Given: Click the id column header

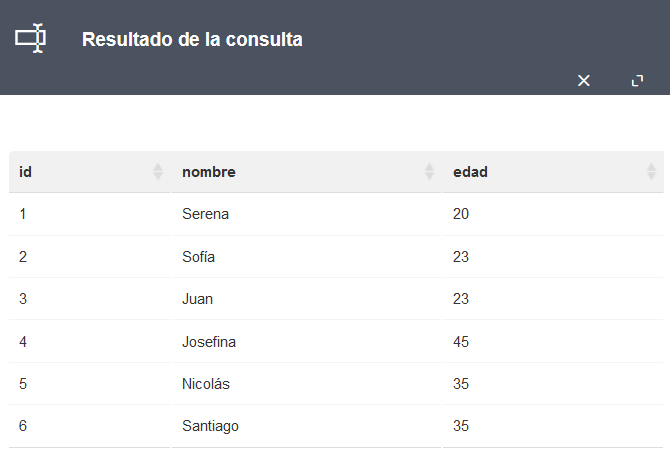Looking at the screenshot, I should tap(90, 172).
